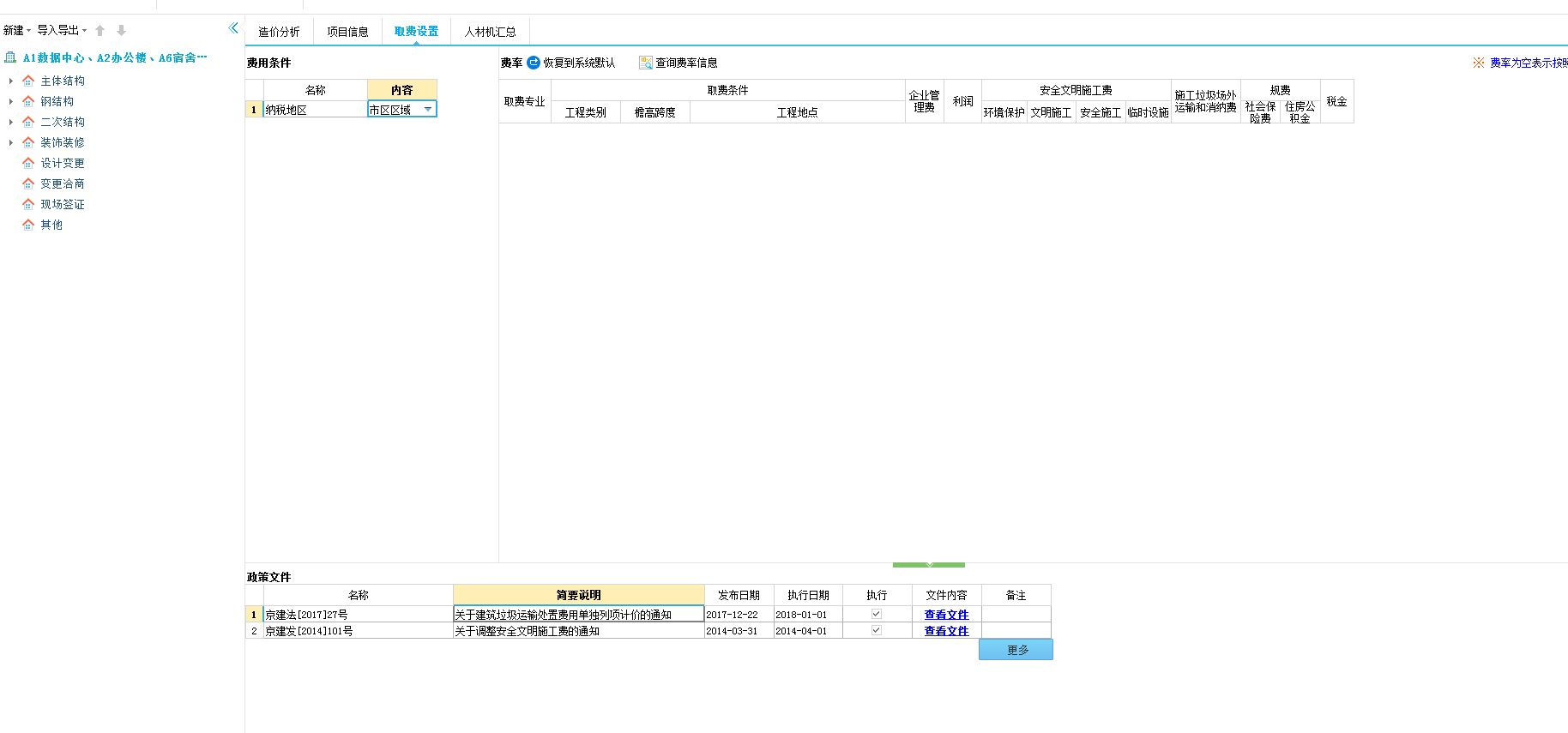
Task: Click the 京建发[2014]101号 name cell
Action: [359, 631]
